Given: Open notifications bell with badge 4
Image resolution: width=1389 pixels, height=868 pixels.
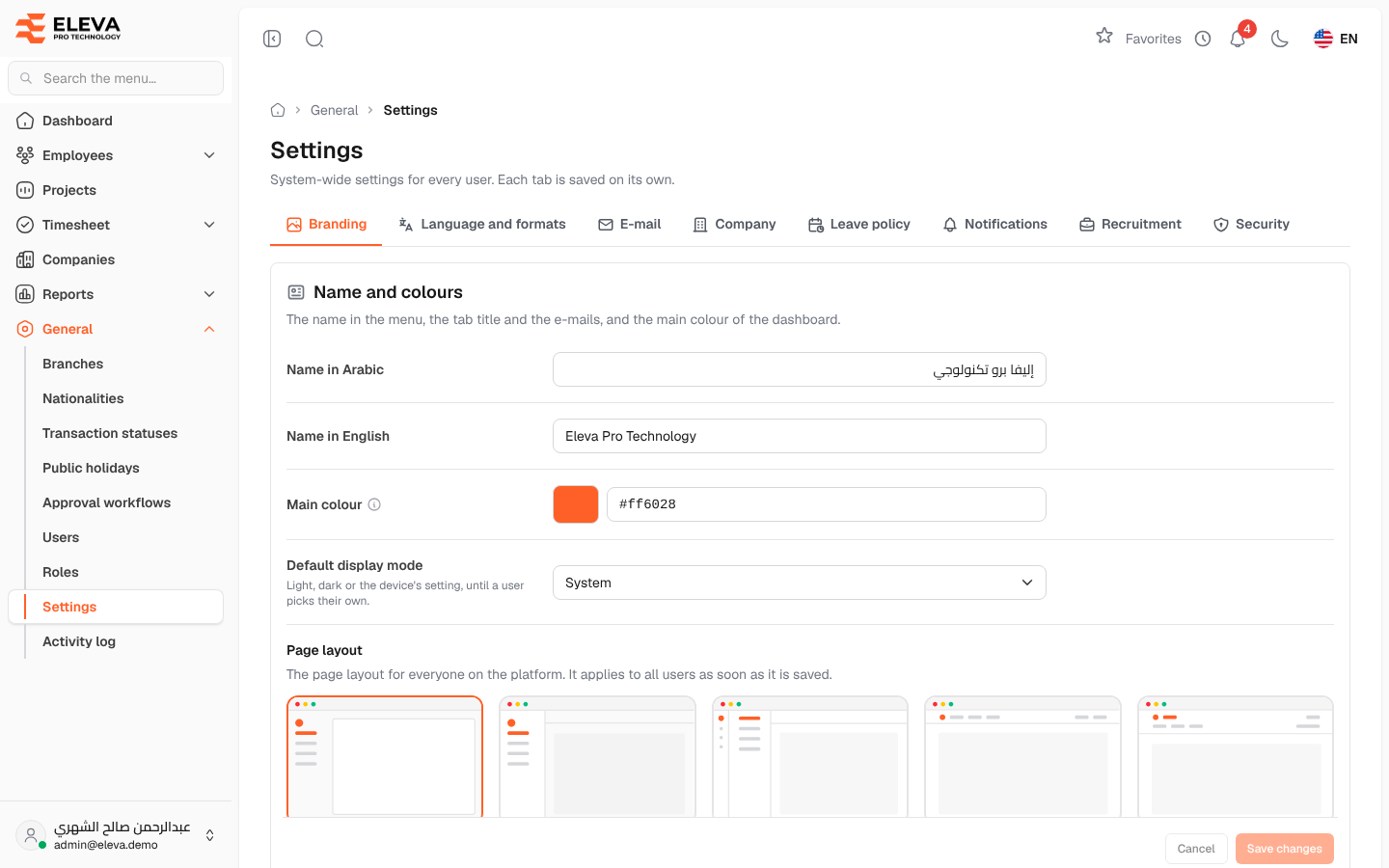Looking at the screenshot, I should coord(1239,39).
